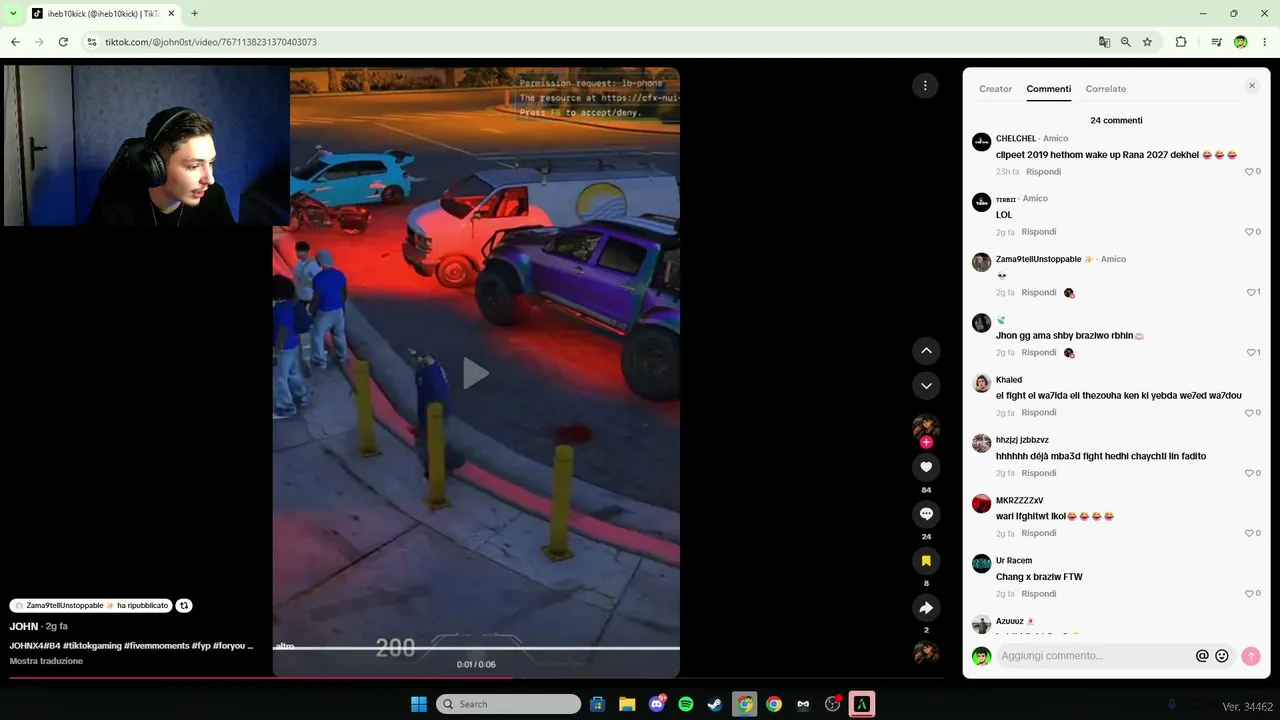Like Zama9tellUnstoppable's skull comment

pyautogui.click(x=1250, y=293)
